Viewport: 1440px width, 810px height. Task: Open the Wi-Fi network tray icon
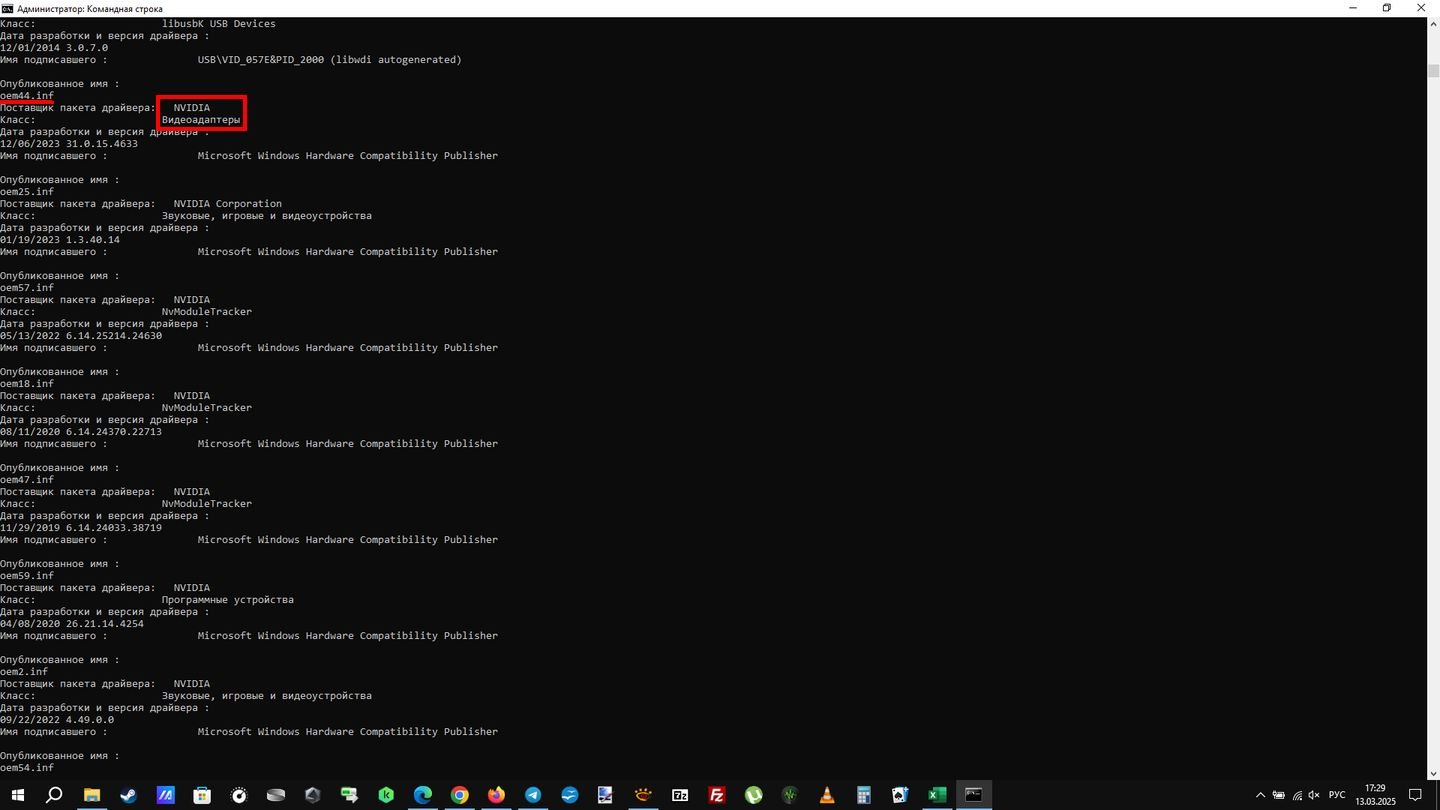(x=1297, y=795)
